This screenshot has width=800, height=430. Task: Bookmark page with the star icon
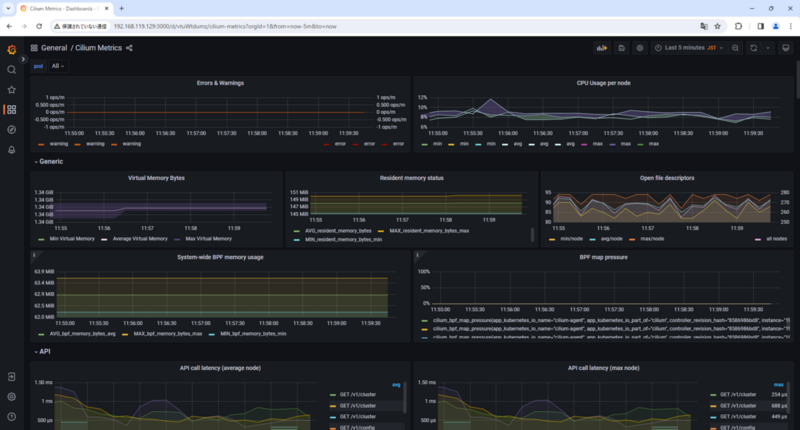pyautogui.click(x=717, y=26)
